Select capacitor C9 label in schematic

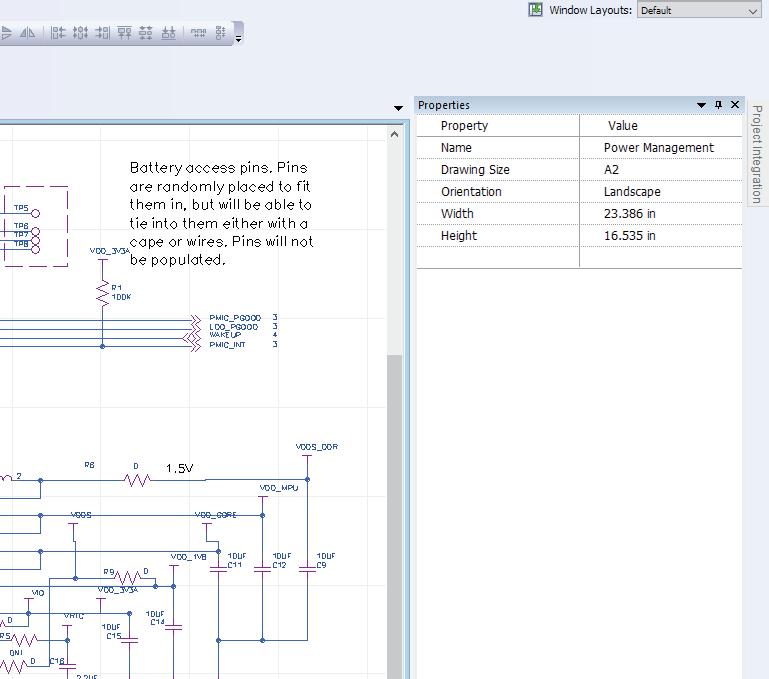pos(321,565)
